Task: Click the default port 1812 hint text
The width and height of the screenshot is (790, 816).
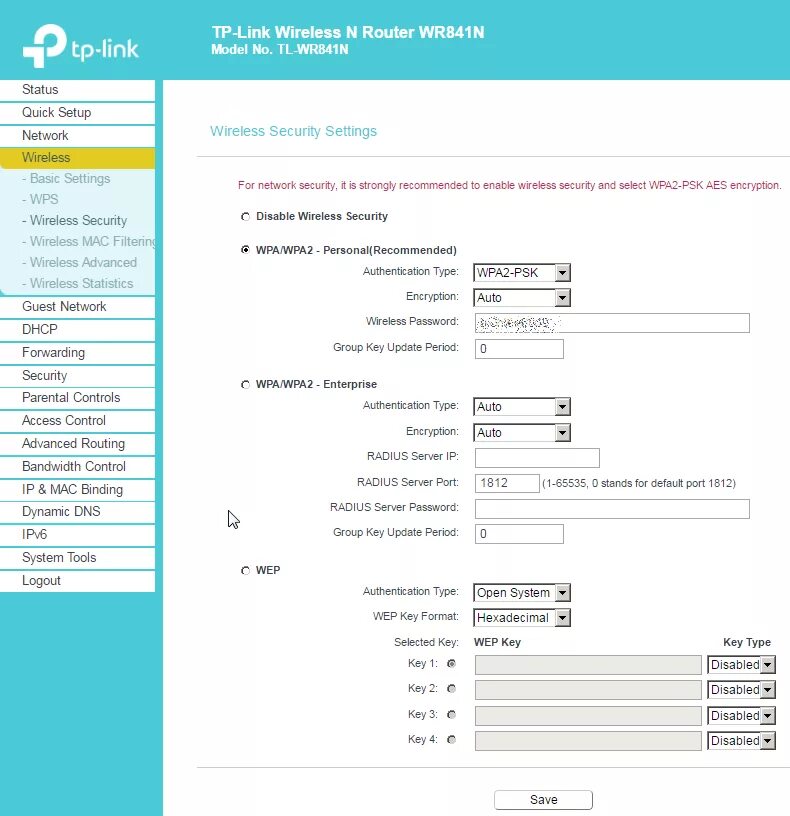Action: (x=639, y=483)
